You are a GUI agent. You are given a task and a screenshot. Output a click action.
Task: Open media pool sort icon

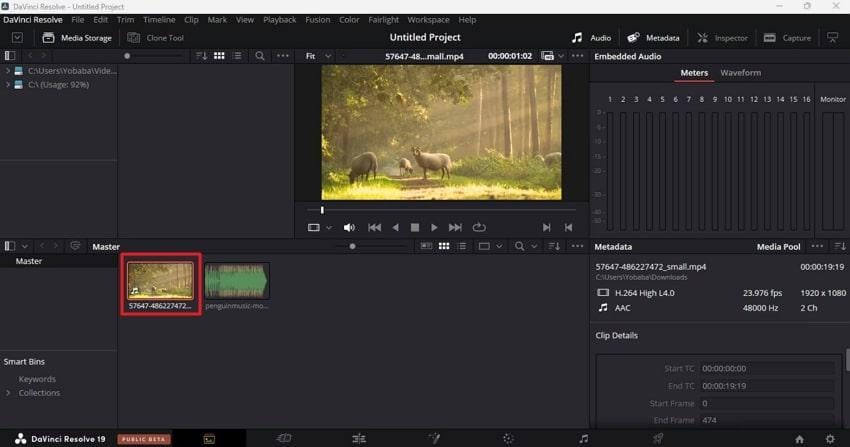pyautogui.click(x=553, y=247)
